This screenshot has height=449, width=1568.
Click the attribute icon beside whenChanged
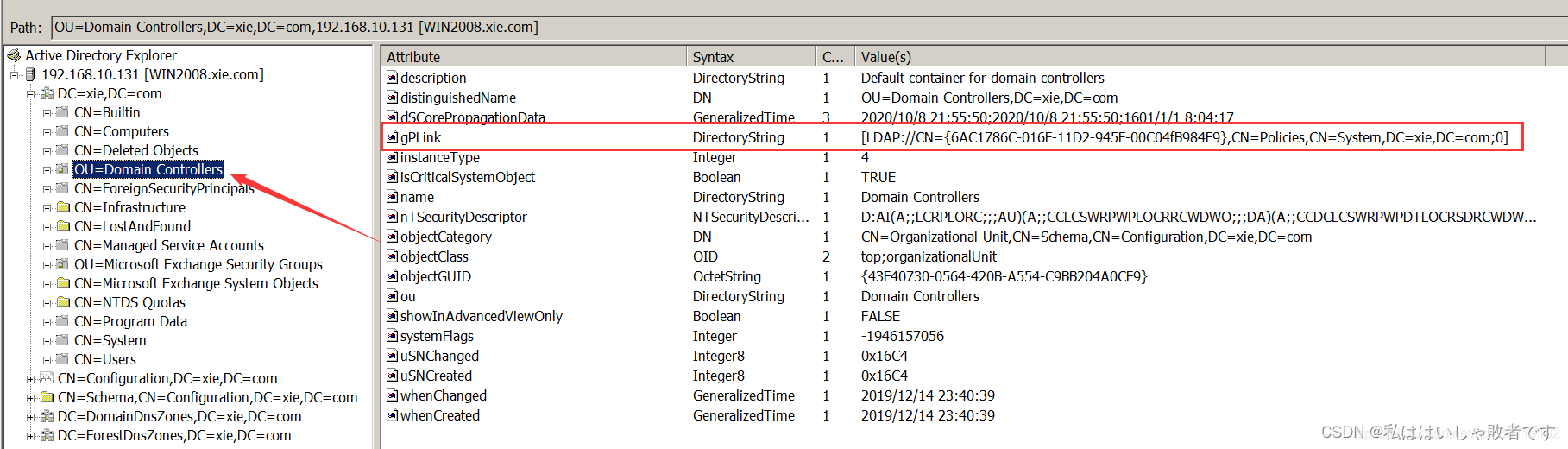(x=392, y=395)
